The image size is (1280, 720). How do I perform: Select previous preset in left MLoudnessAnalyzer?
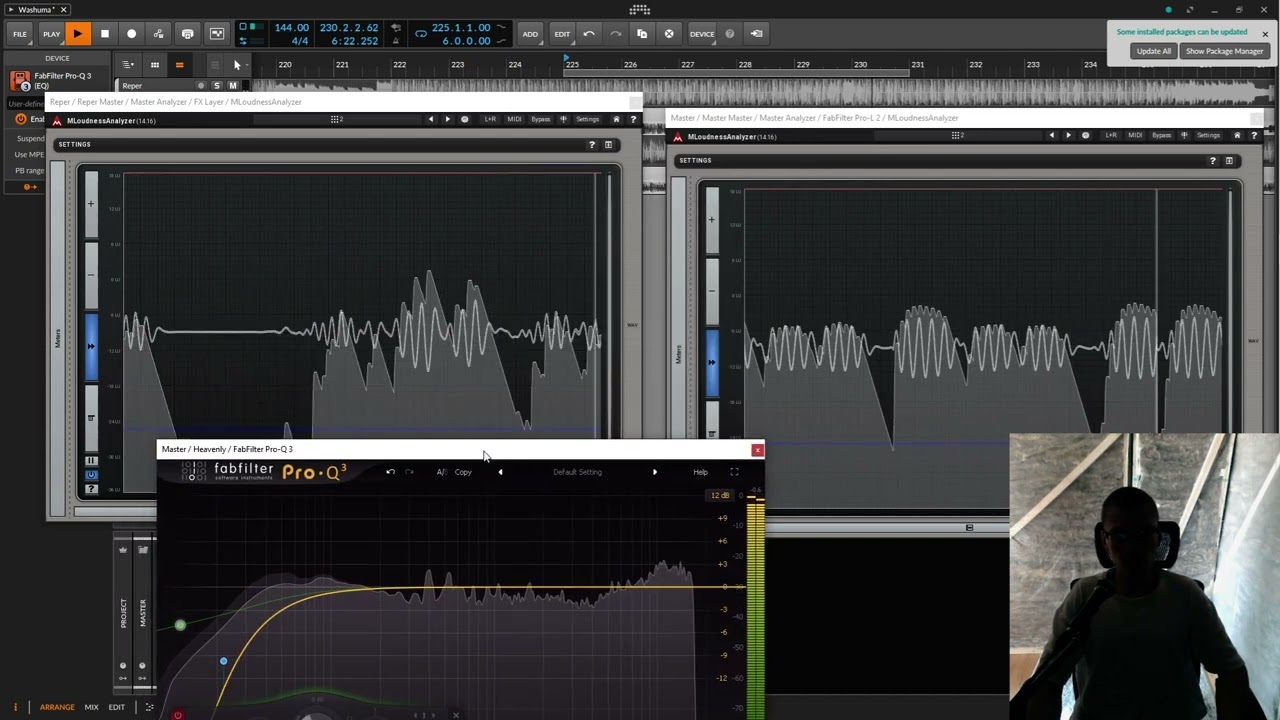[431, 119]
